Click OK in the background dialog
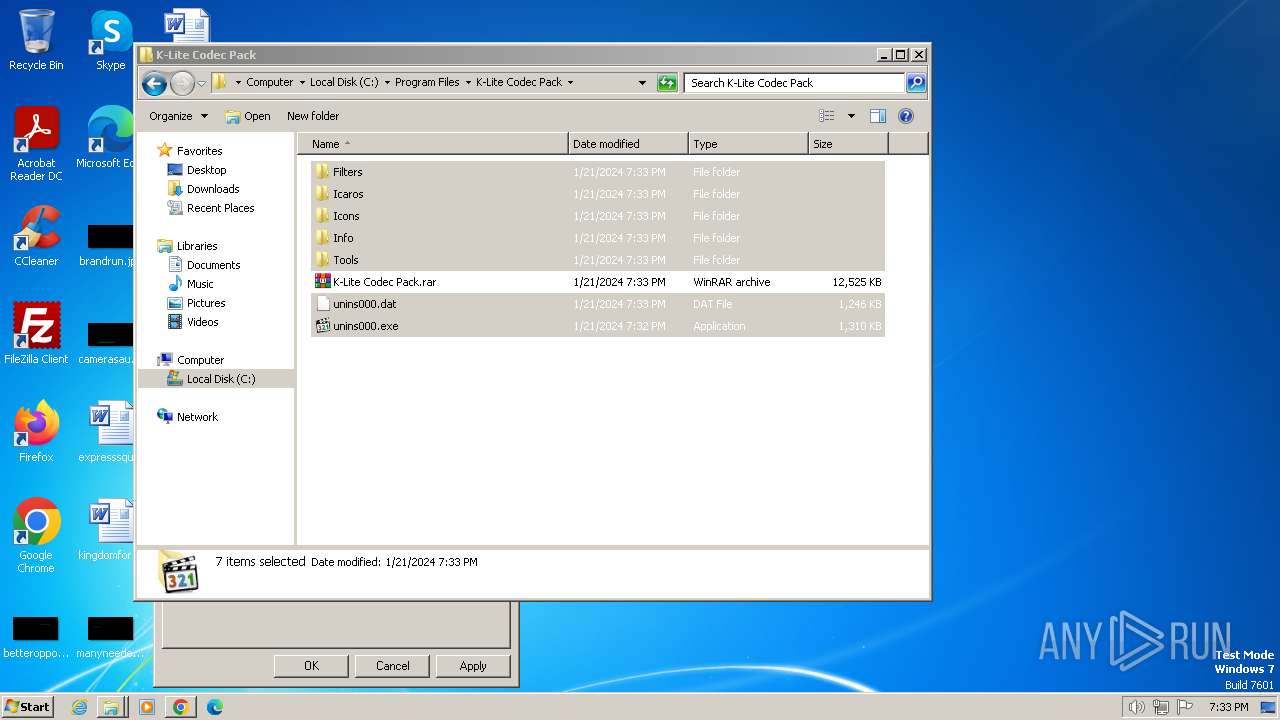Image resolution: width=1280 pixels, height=720 pixels. pos(311,666)
